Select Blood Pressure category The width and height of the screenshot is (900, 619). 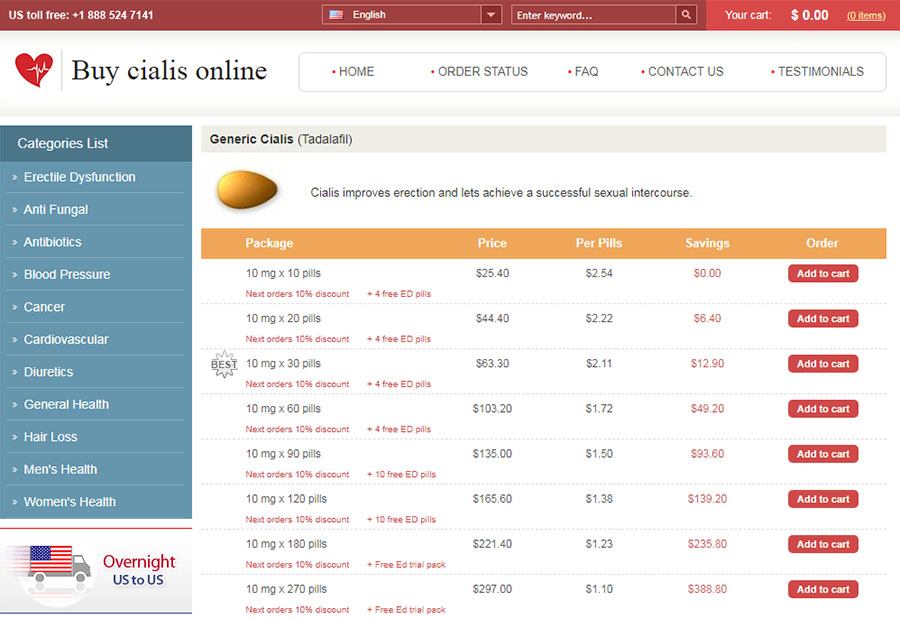click(x=67, y=274)
